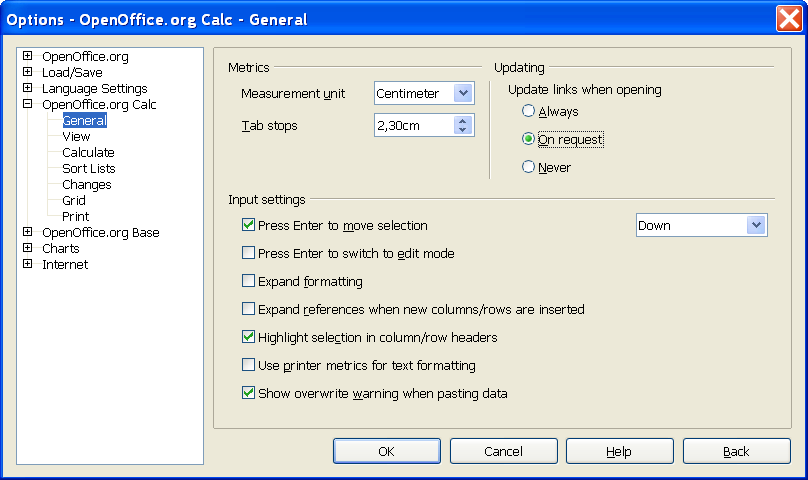Toggle Expand formatting checkbox

(248, 280)
